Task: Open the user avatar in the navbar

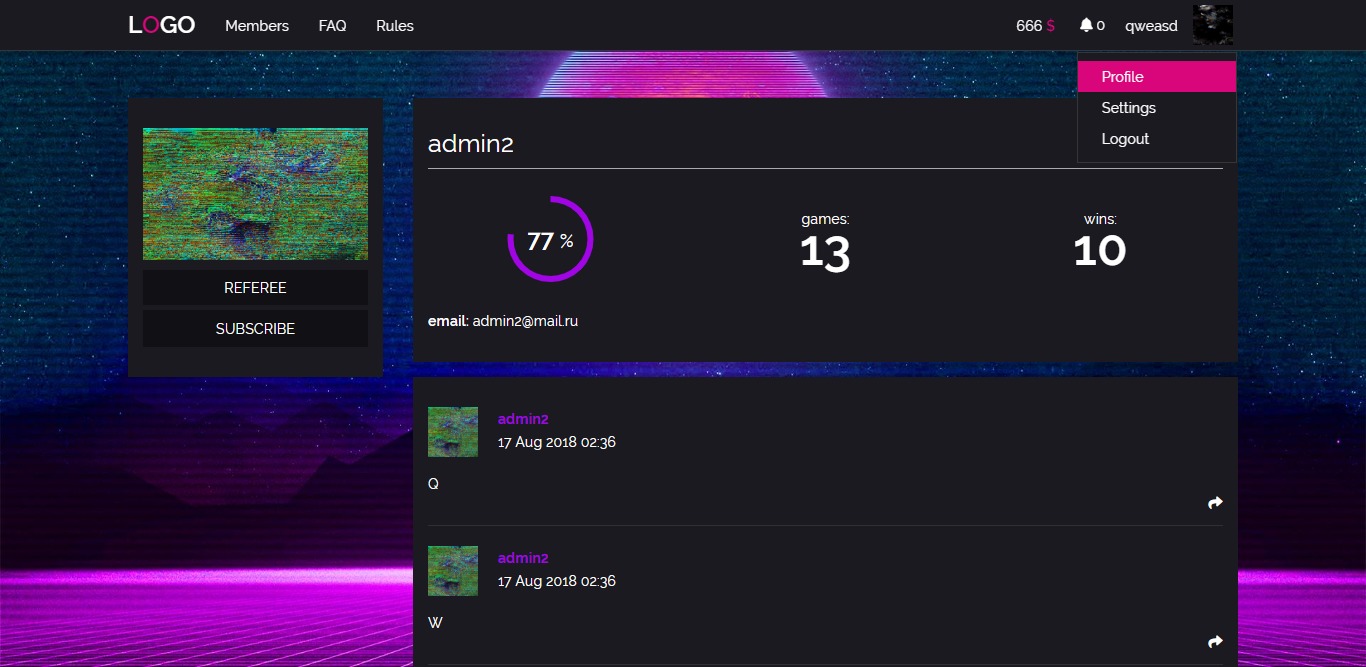Action: [x=1212, y=25]
